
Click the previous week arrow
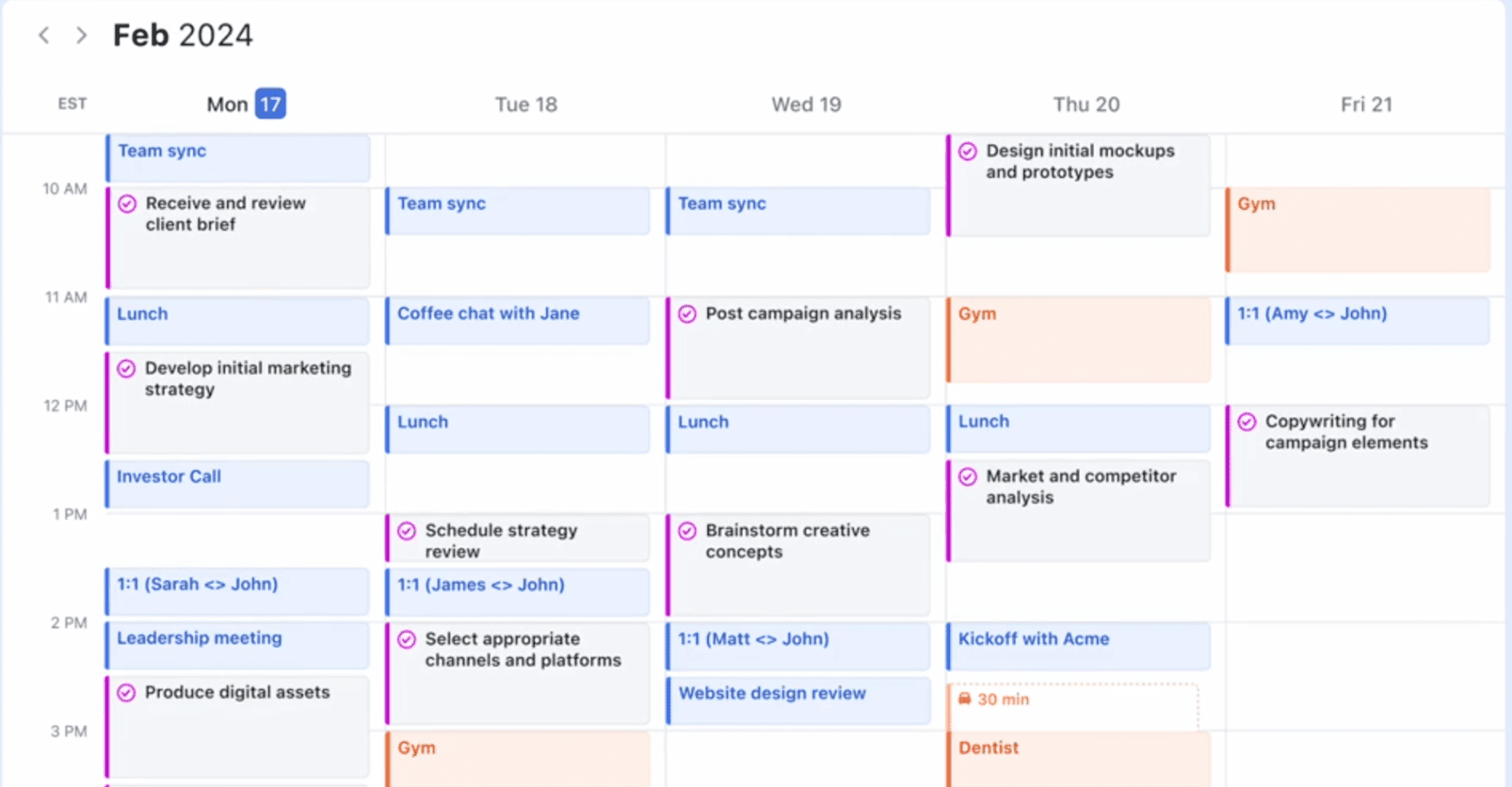point(43,35)
